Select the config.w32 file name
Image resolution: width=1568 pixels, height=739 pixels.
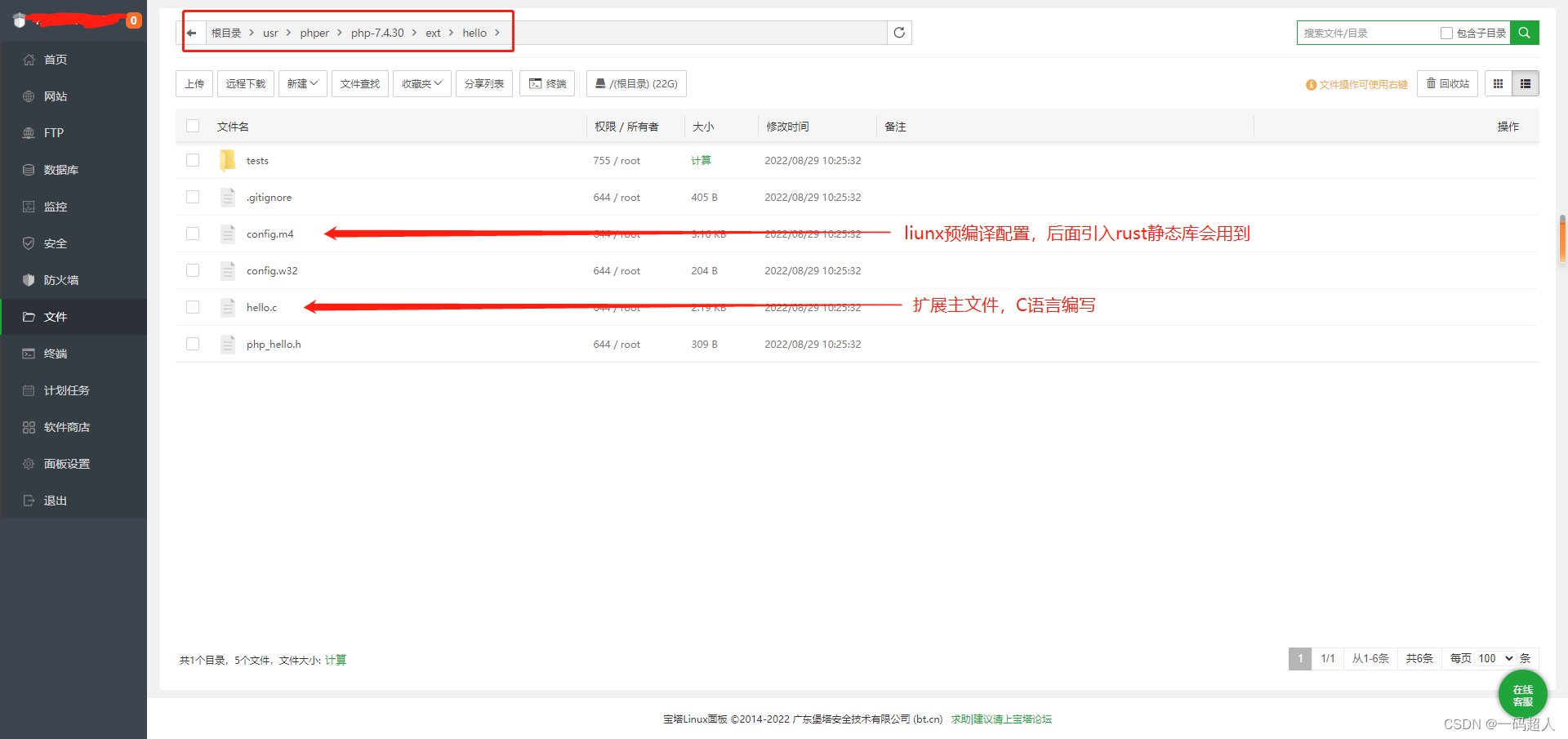[x=272, y=270]
